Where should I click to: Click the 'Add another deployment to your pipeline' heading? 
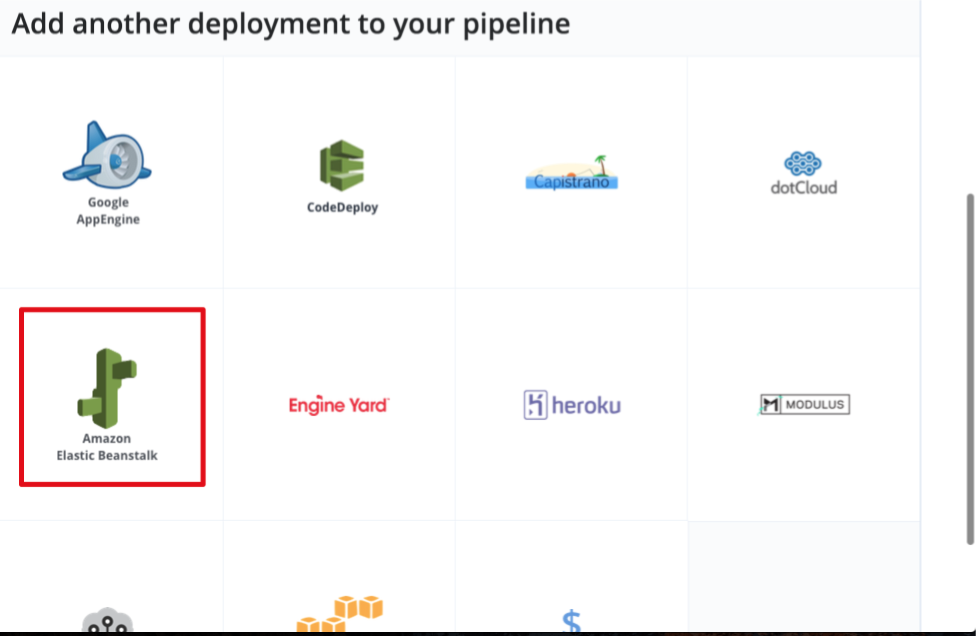click(291, 24)
